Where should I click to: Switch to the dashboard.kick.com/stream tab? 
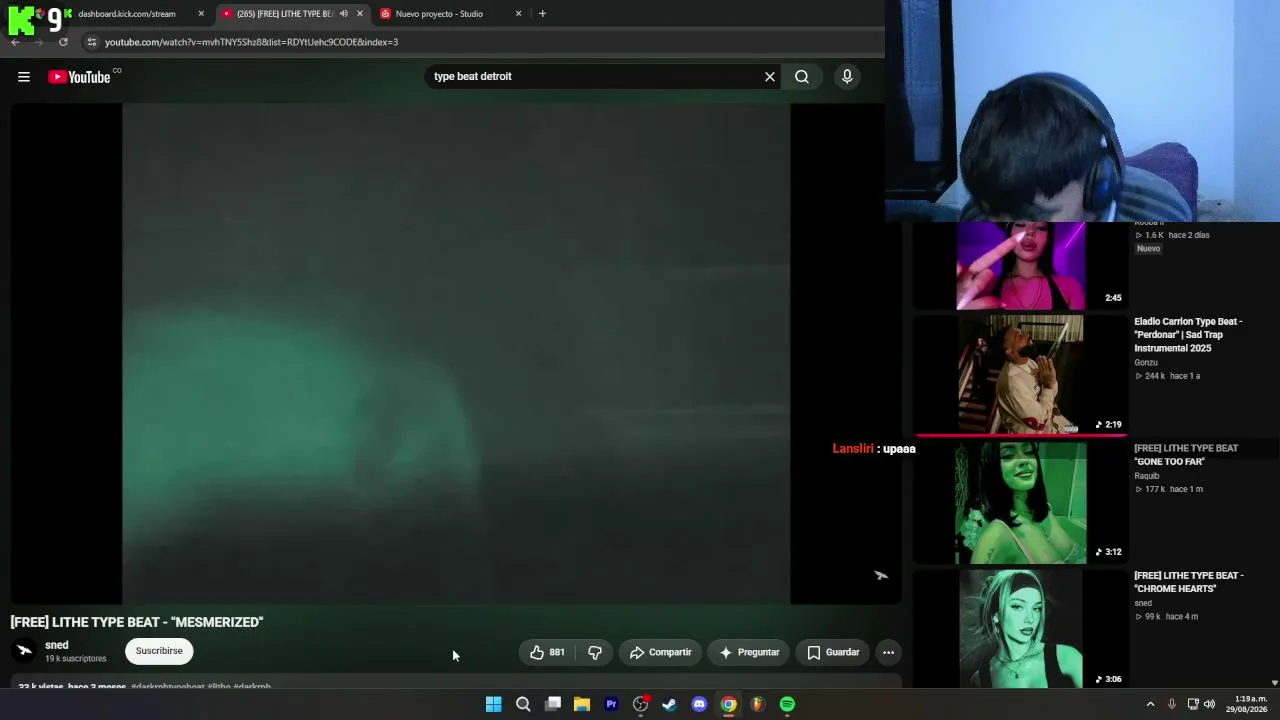point(127,14)
